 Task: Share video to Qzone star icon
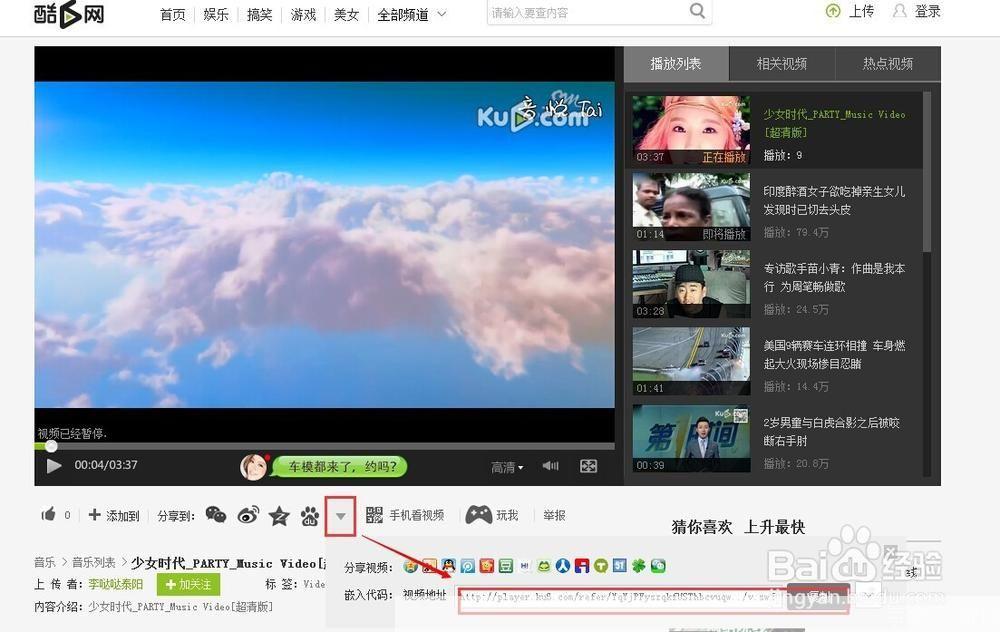point(279,515)
